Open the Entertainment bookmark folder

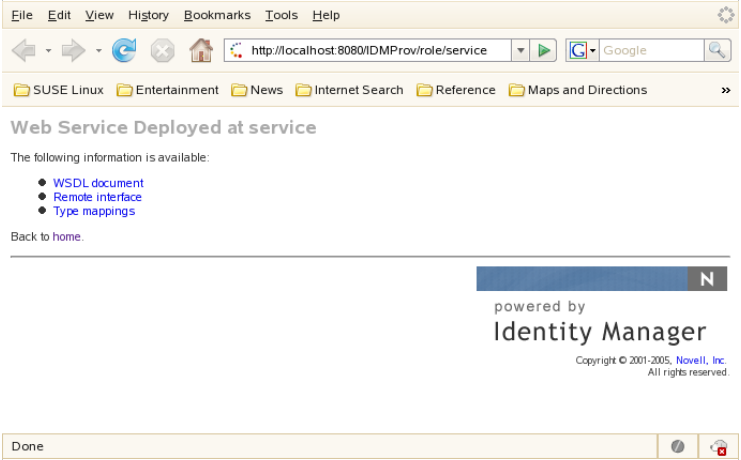pos(168,90)
